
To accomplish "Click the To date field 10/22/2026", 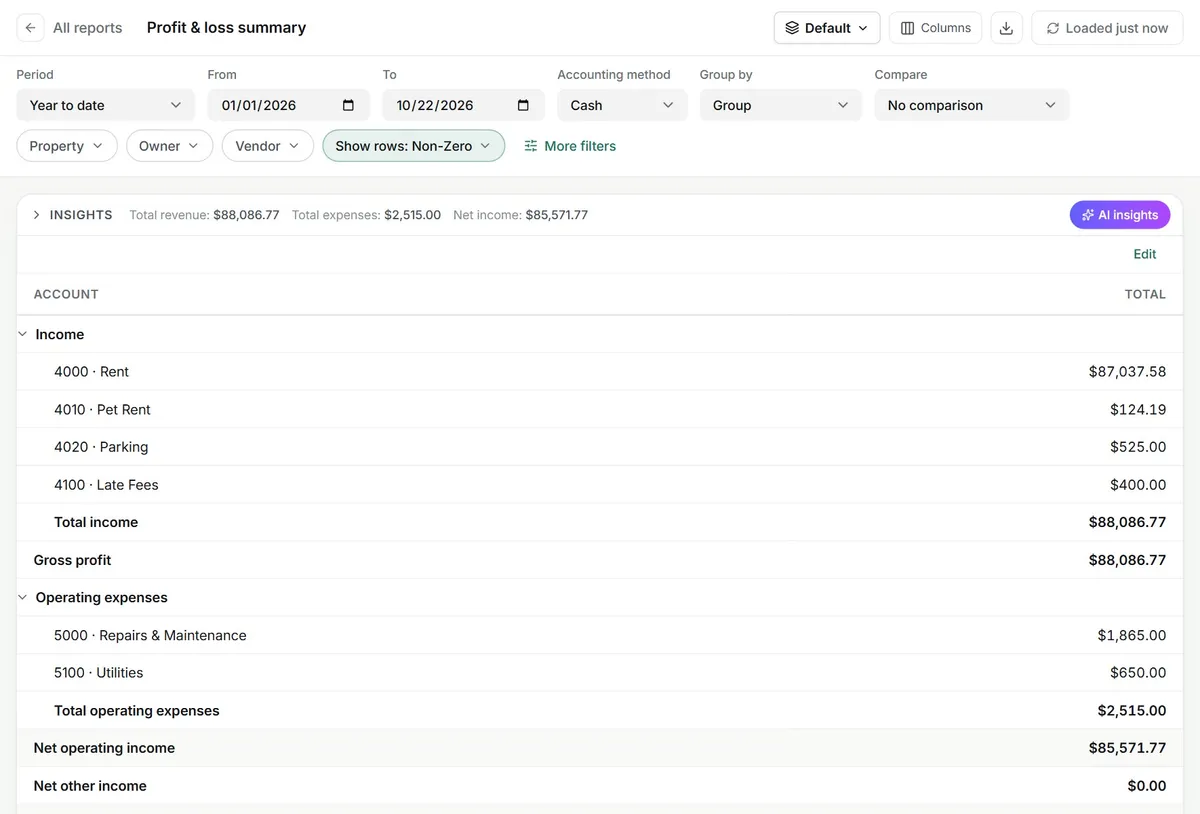I will click(464, 105).
